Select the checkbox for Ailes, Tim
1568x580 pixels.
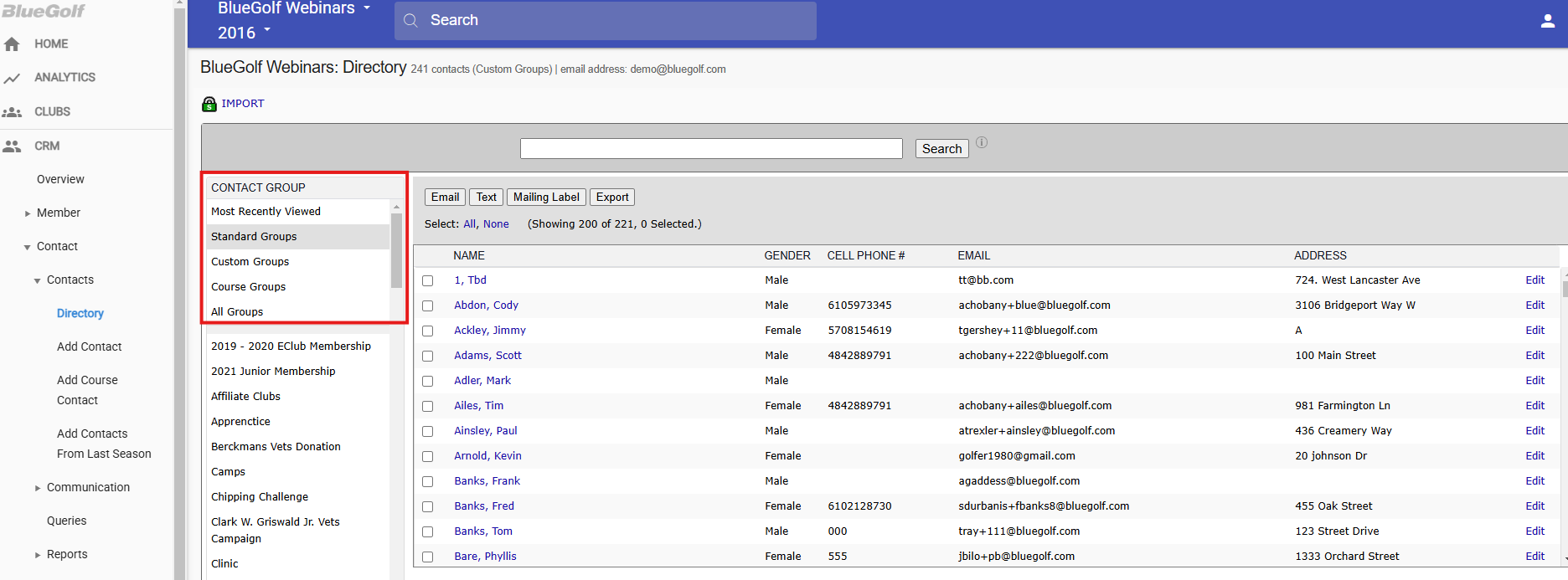427,406
